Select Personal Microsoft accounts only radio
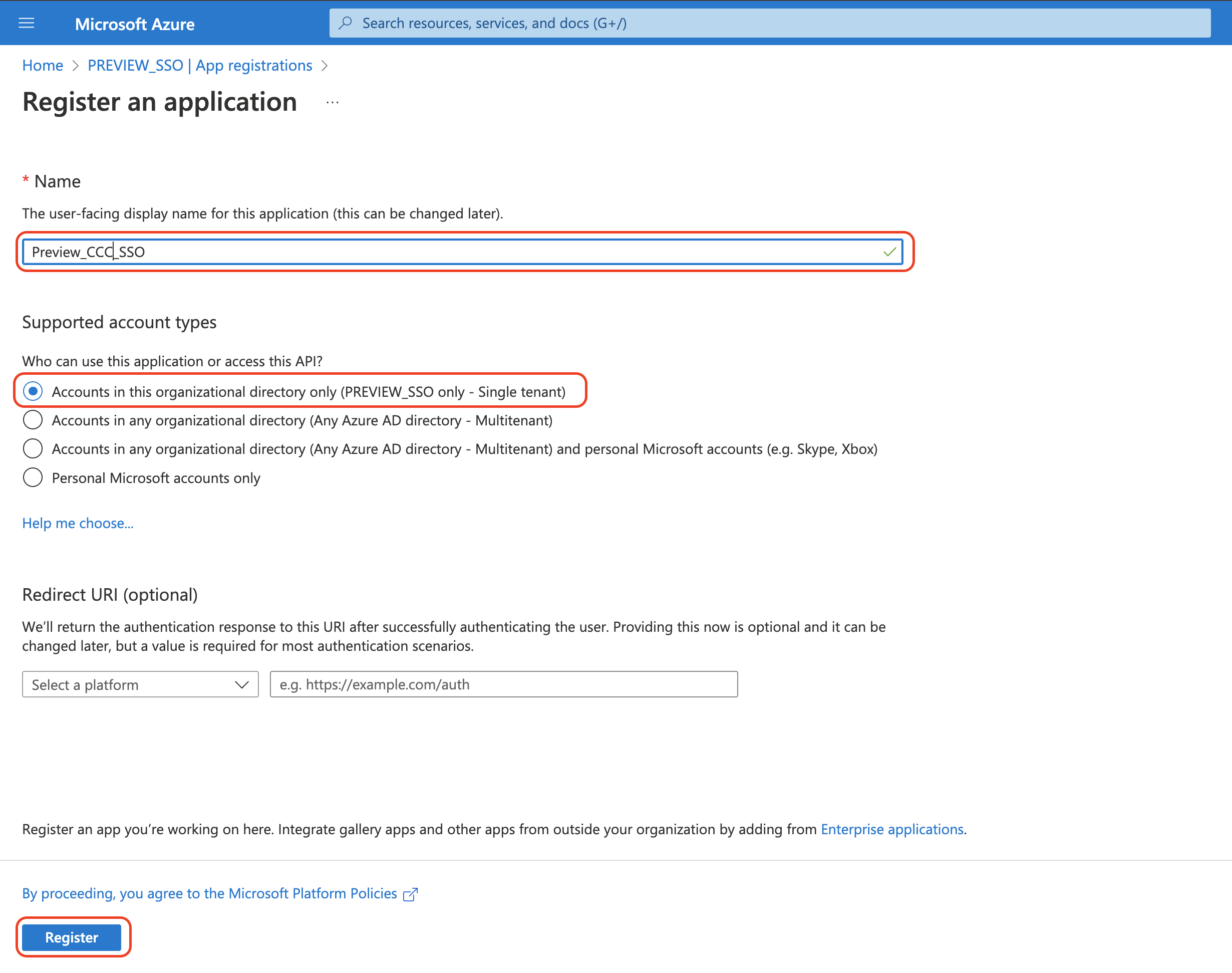The height and width of the screenshot is (973, 1232). coord(33,477)
